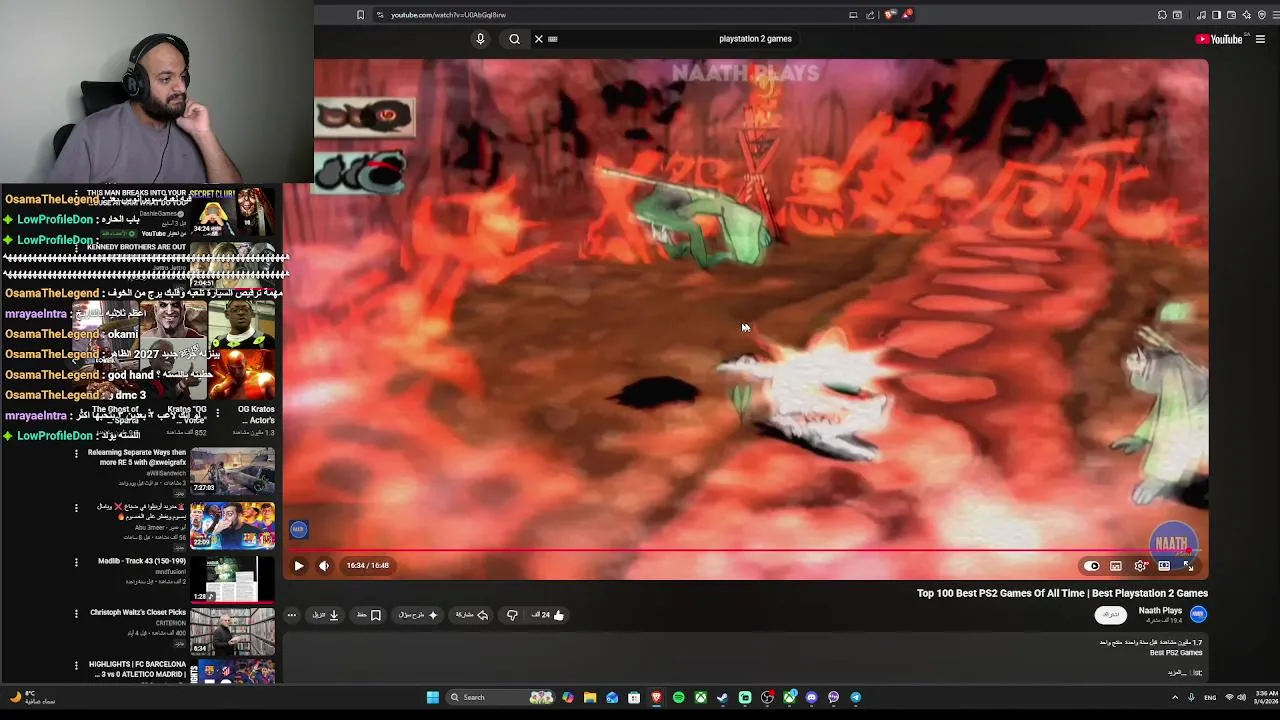Open 'HIGHLIGHTS | FC BARCELONA' video title
Screen dimensions: 1280x720
pos(138,669)
